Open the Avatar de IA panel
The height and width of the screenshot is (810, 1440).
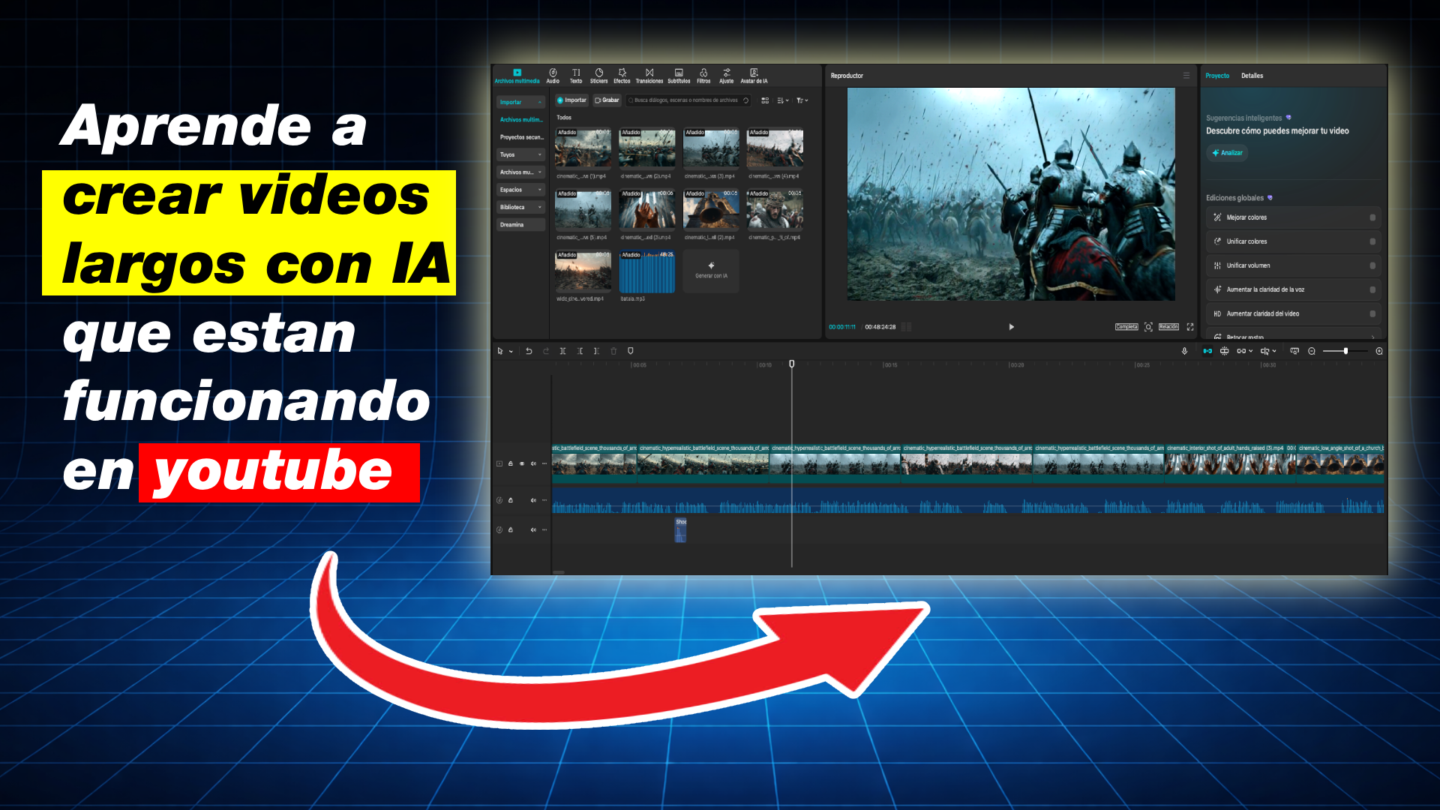(x=754, y=75)
